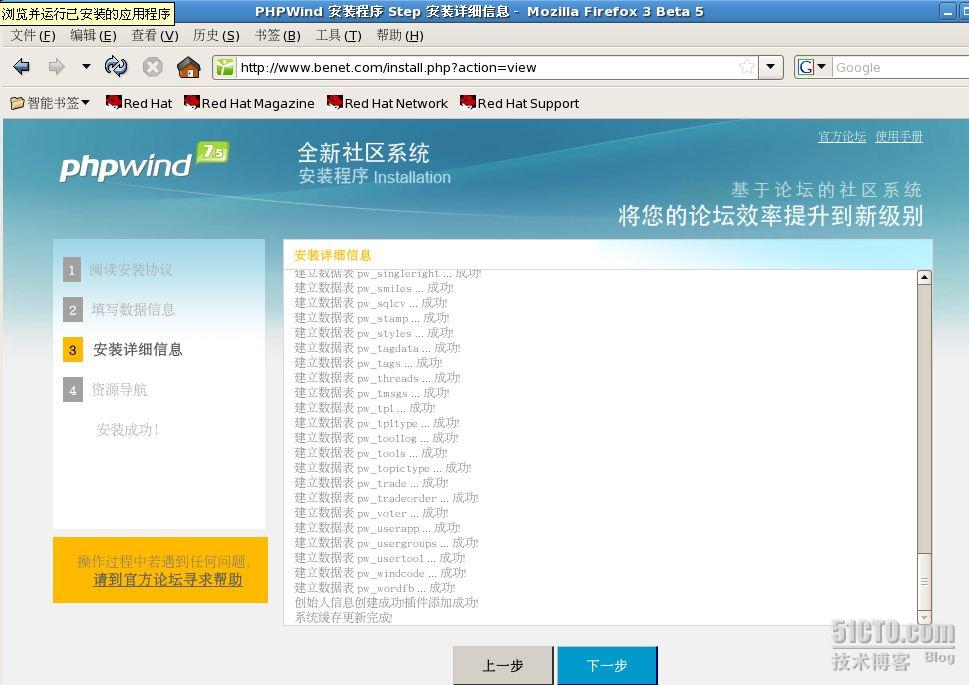969x685 pixels.
Task: Open the Red Hat Support bookmark
Action: tap(520, 103)
